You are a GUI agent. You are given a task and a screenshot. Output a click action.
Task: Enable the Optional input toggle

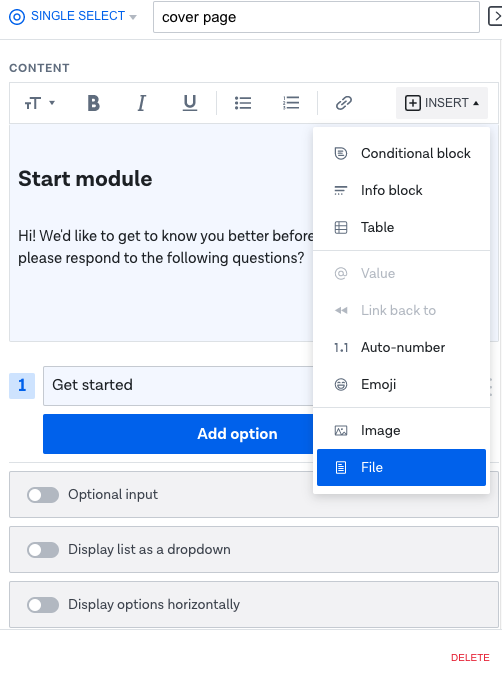[x=43, y=495]
